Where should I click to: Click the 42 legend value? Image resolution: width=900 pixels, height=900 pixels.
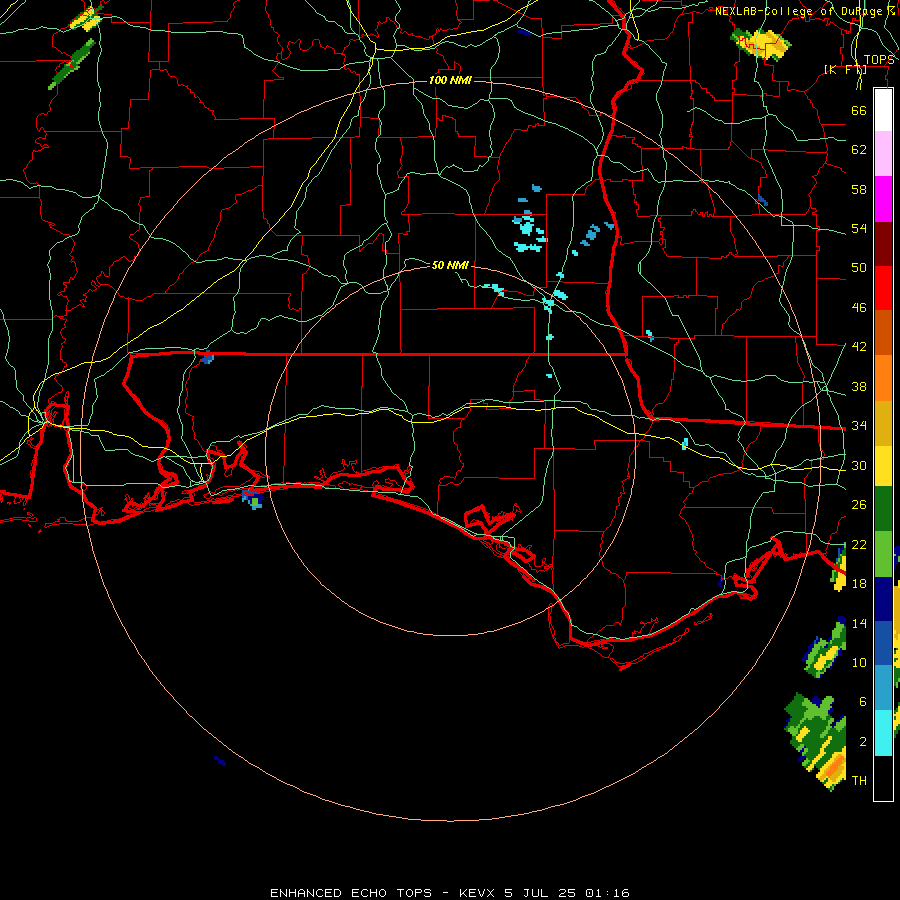pyautogui.click(x=859, y=347)
